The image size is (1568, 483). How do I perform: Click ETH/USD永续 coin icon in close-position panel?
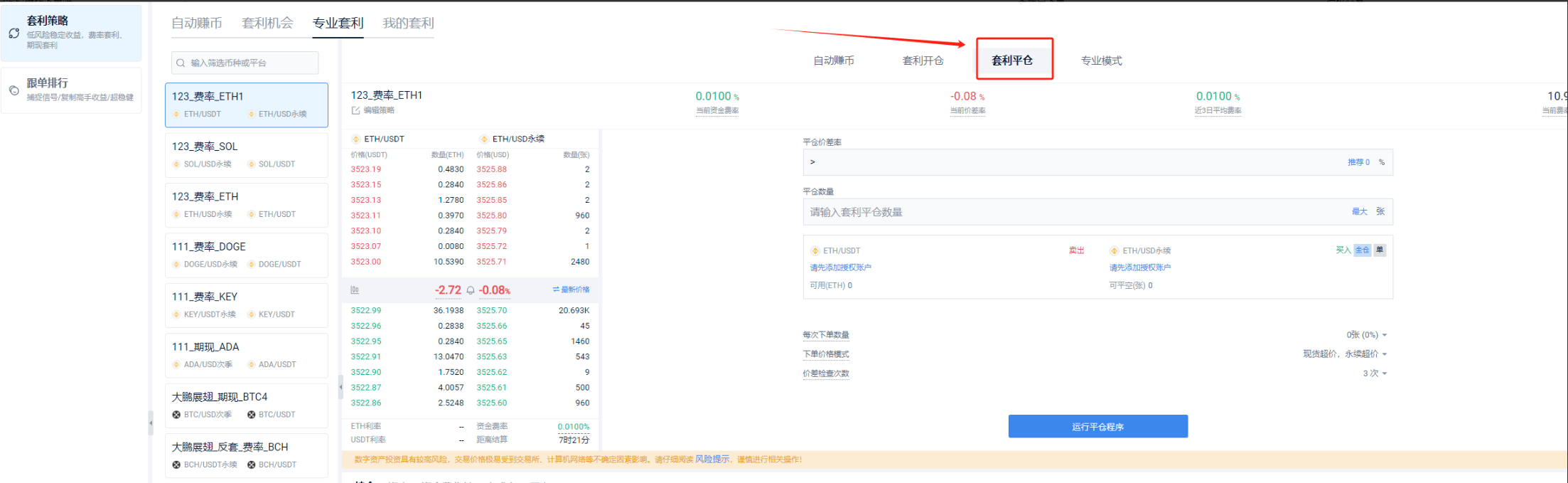(1115, 250)
